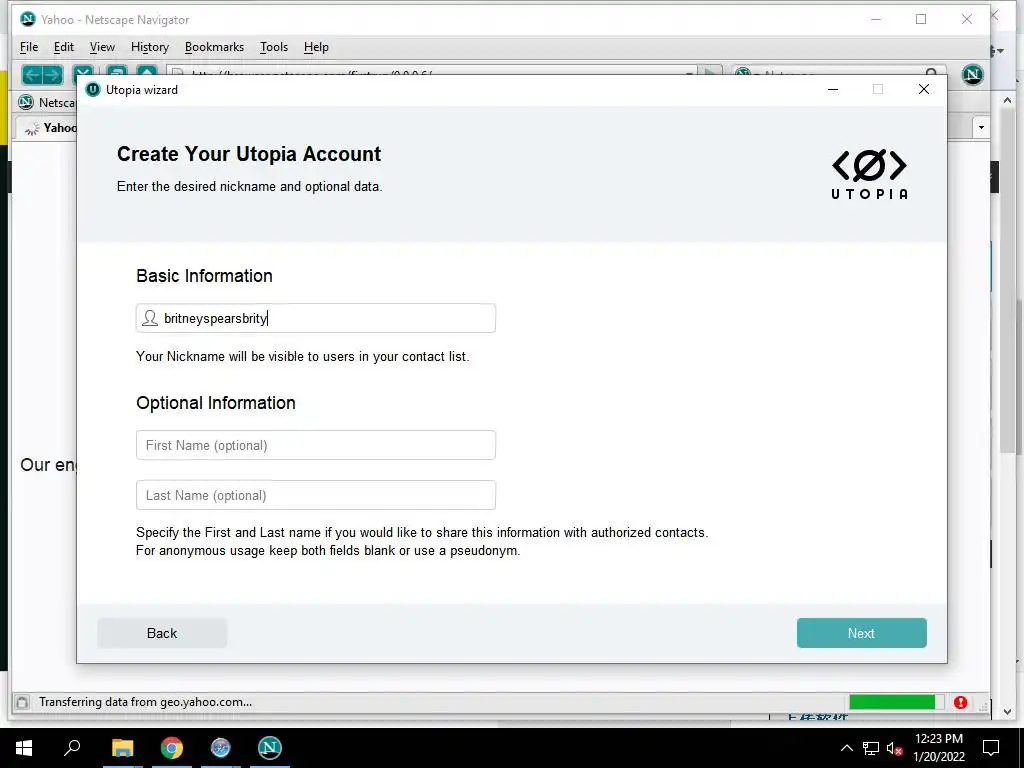Click the Netscape title bar app icon
This screenshot has width=1024, height=768.
click(x=27, y=19)
